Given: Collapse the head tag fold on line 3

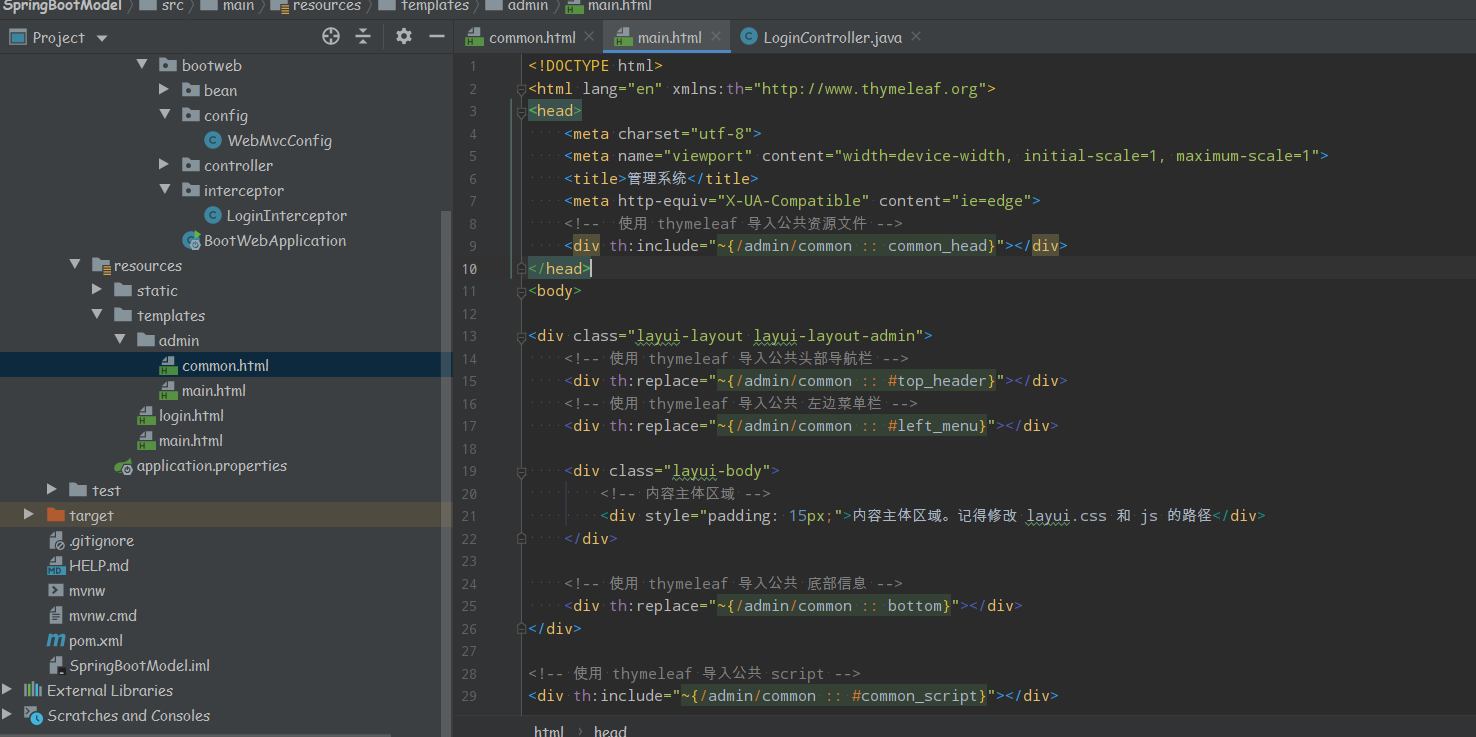Looking at the screenshot, I should tap(520, 111).
